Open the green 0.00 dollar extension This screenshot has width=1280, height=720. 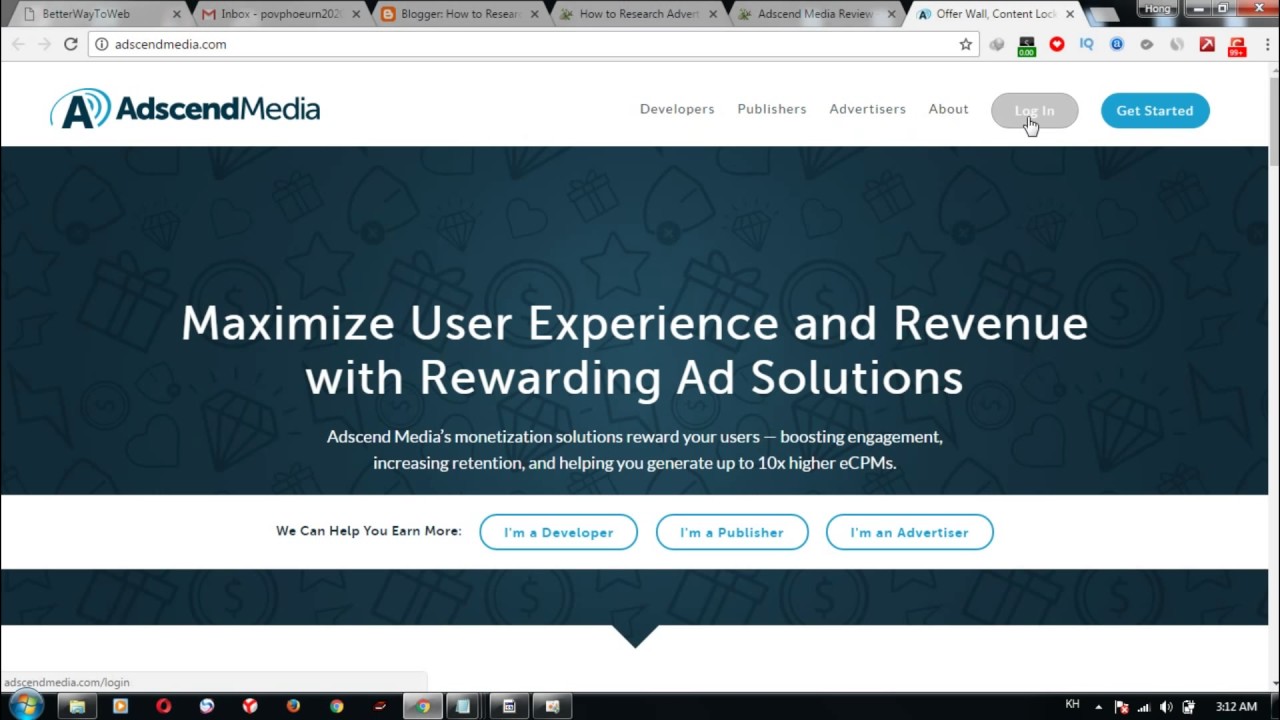(1027, 45)
